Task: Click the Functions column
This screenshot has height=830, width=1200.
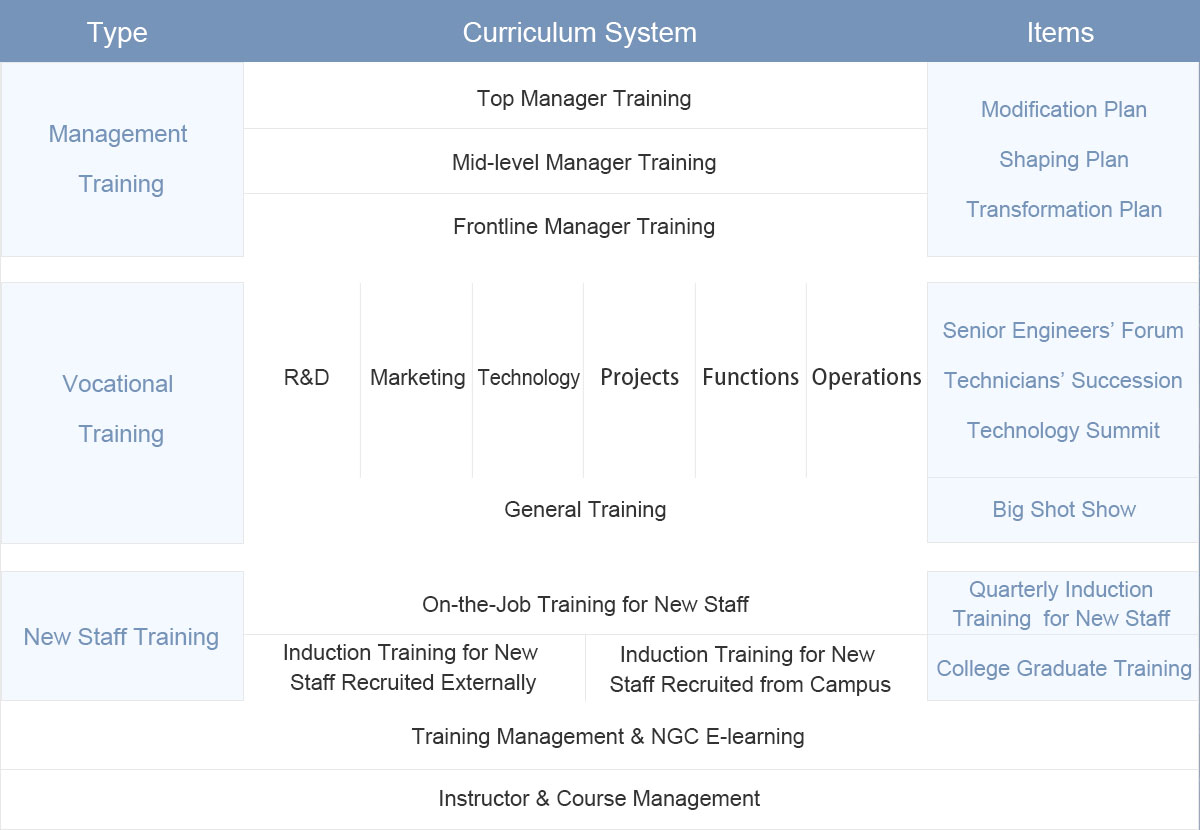Action: pyautogui.click(x=751, y=378)
